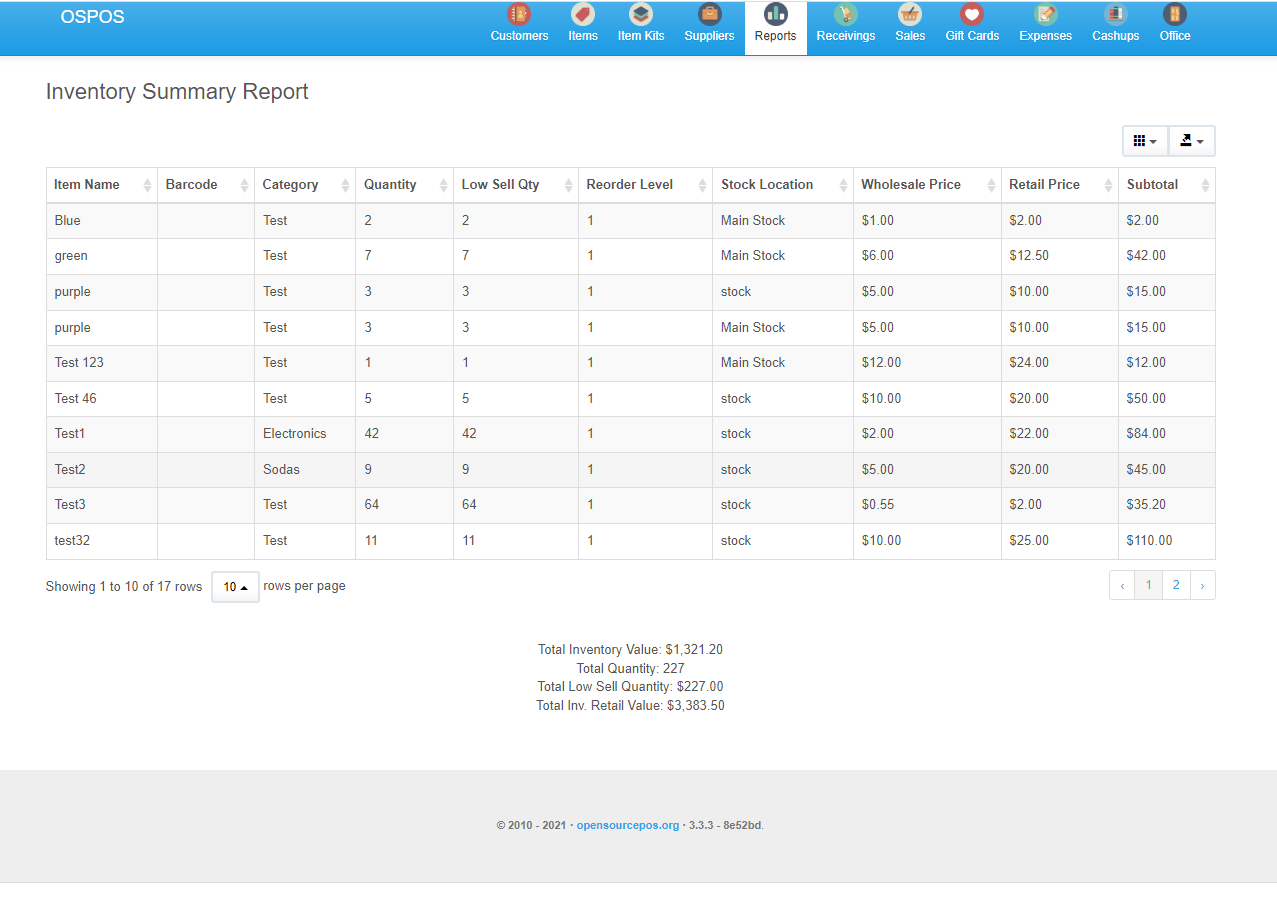Open the export format dropdown
This screenshot has height=911, width=1277.
tap(1191, 140)
